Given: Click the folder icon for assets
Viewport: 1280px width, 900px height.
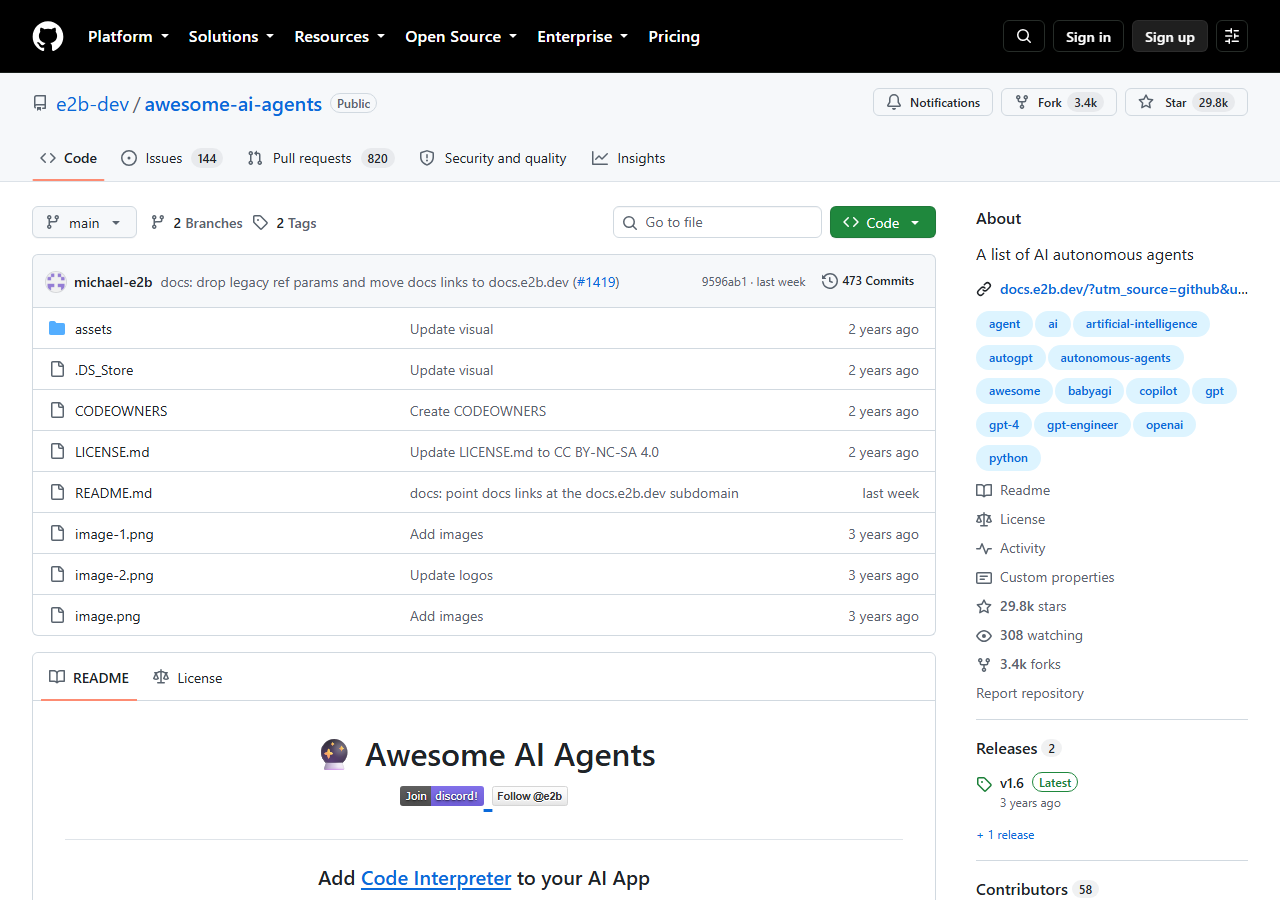Looking at the screenshot, I should click(x=57, y=329).
